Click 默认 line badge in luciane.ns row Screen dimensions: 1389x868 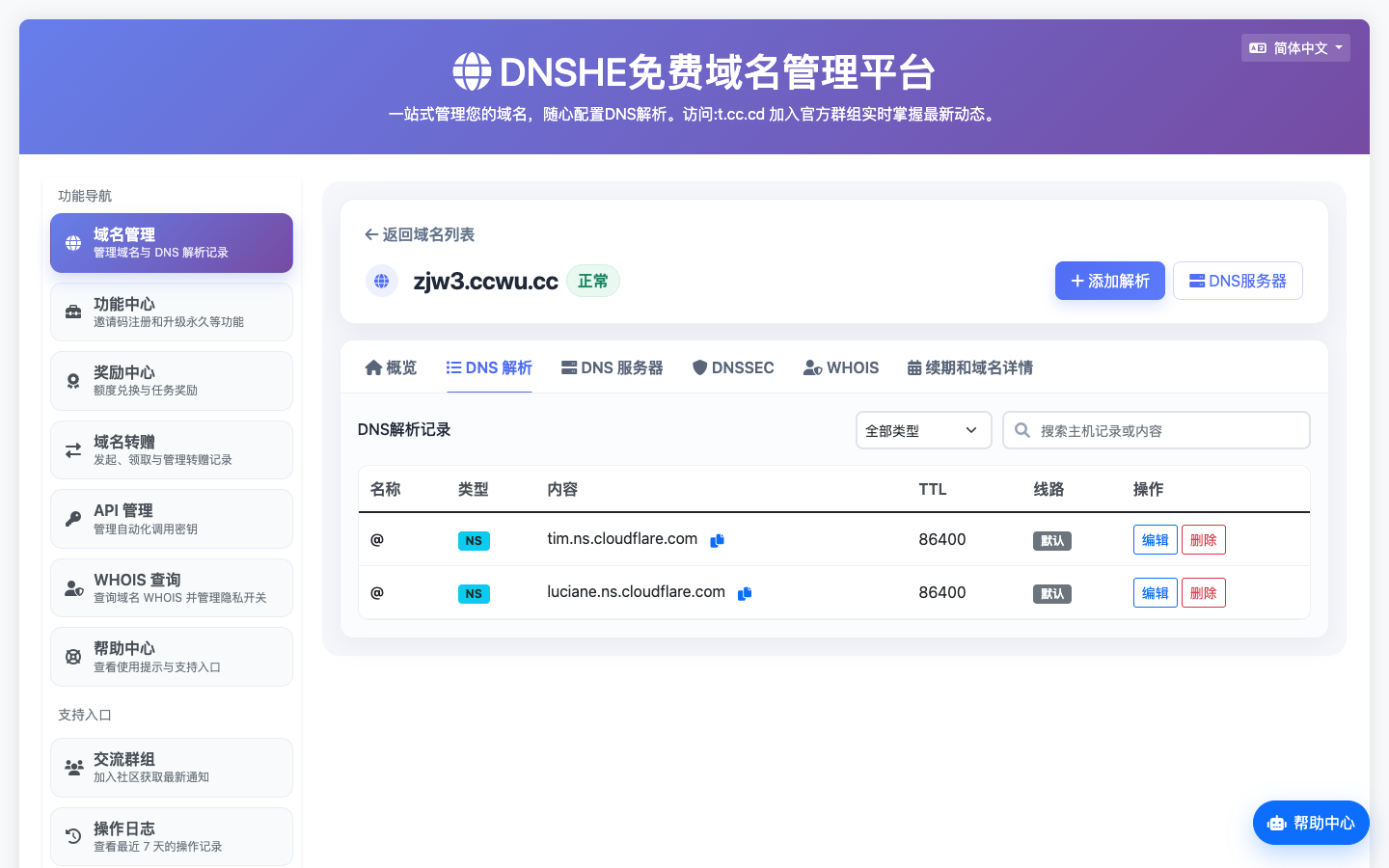tap(1052, 594)
